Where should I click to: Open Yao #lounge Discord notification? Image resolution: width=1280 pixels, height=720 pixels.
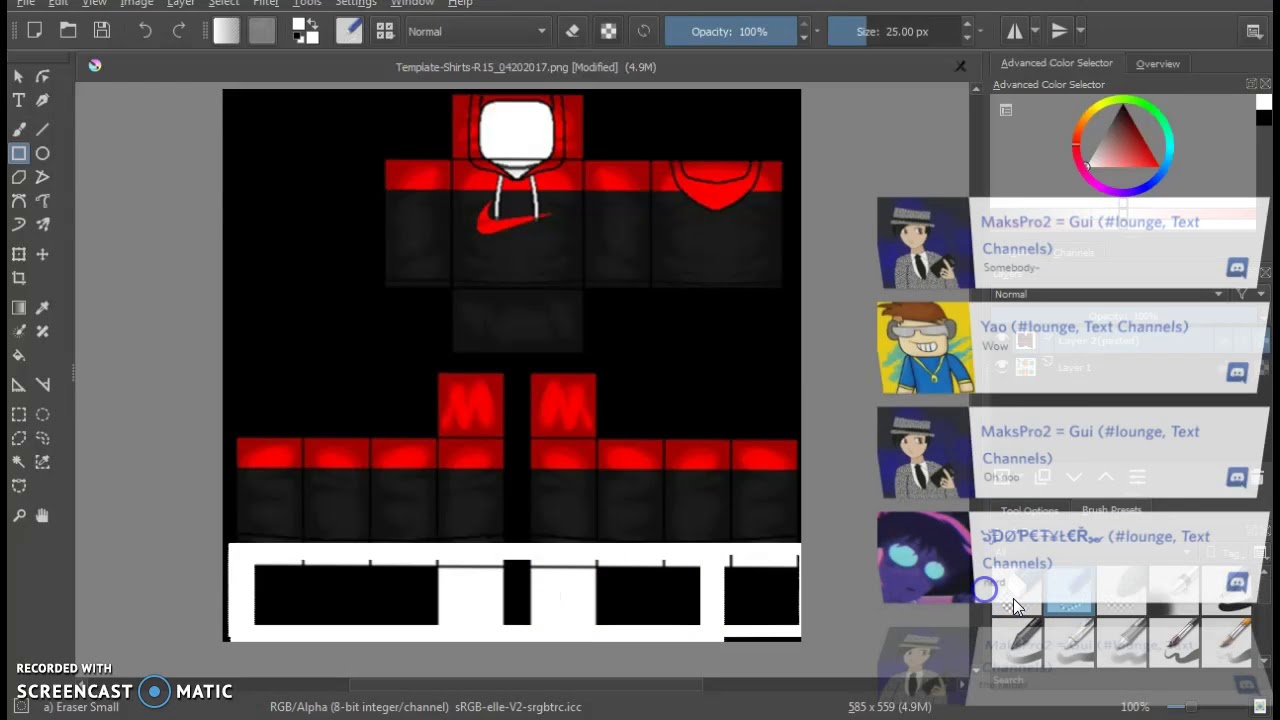click(x=1072, y=348)
